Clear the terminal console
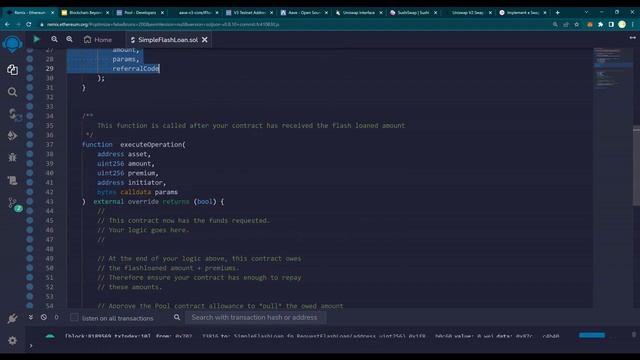Screen dimensions: 640x360 44,317
